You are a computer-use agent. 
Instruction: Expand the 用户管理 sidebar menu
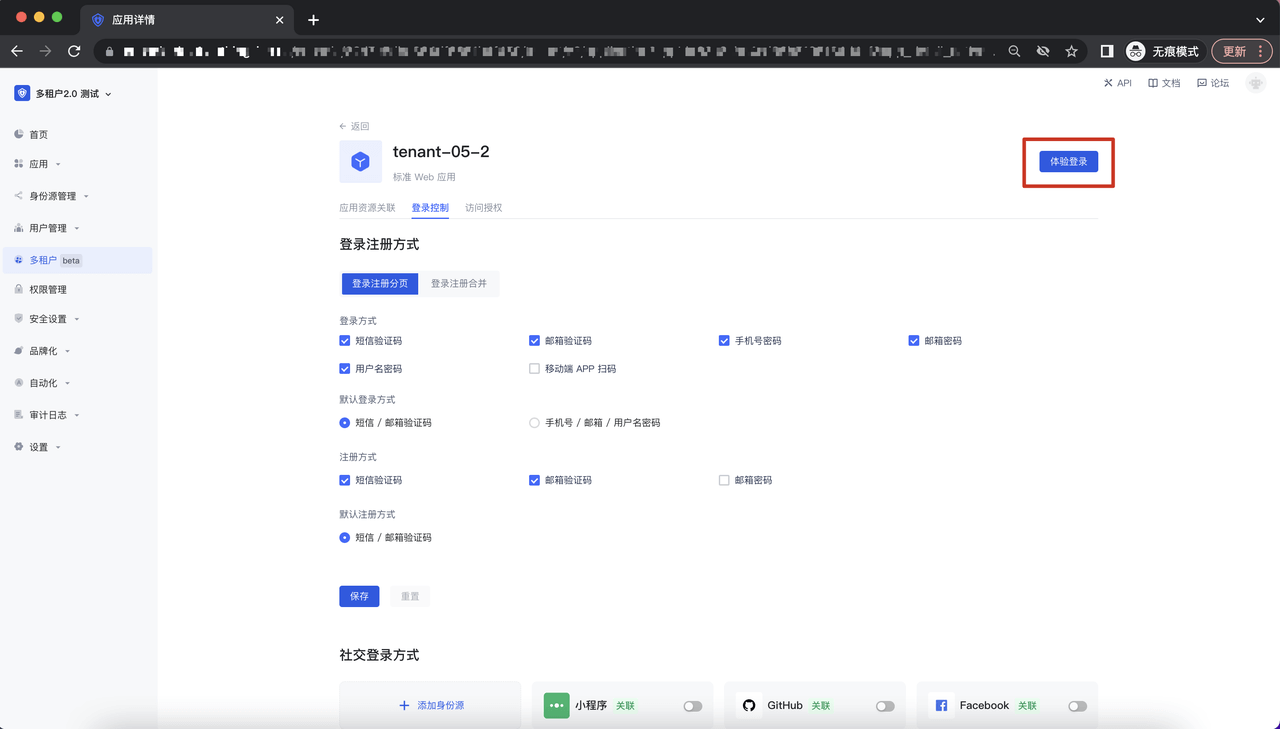52,228
